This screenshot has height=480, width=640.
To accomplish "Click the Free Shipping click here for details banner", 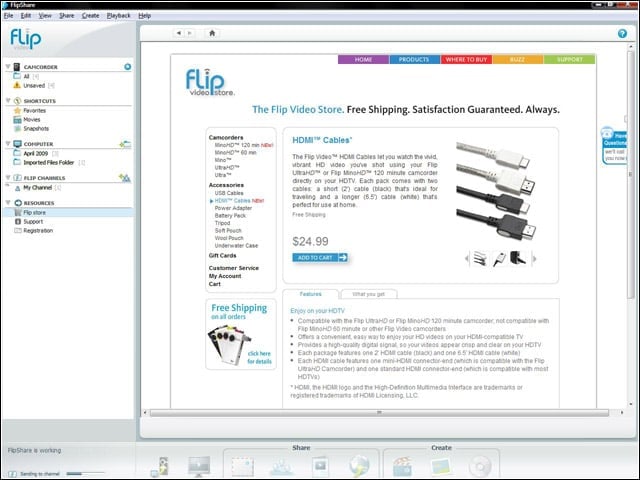I will coord(241,334).
